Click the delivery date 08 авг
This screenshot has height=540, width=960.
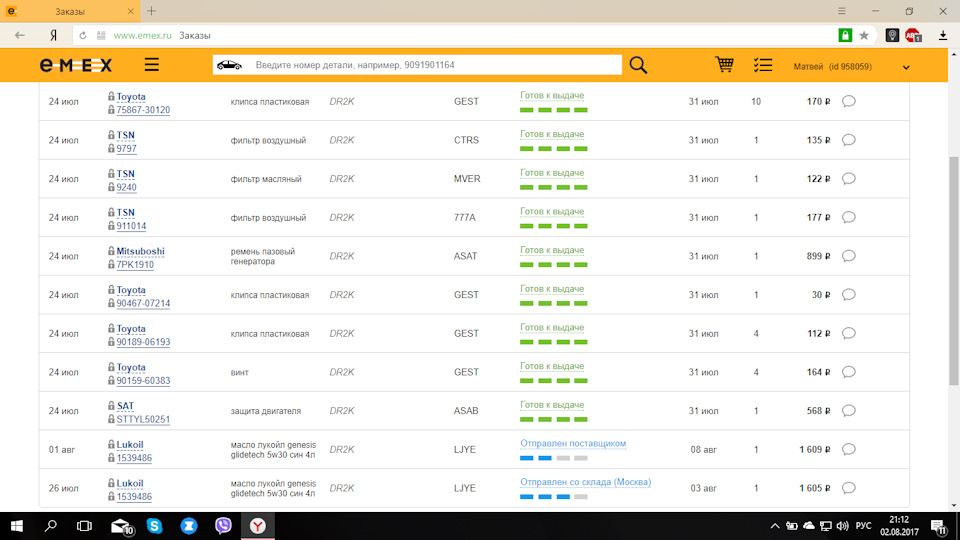click(x=703, y=449)
